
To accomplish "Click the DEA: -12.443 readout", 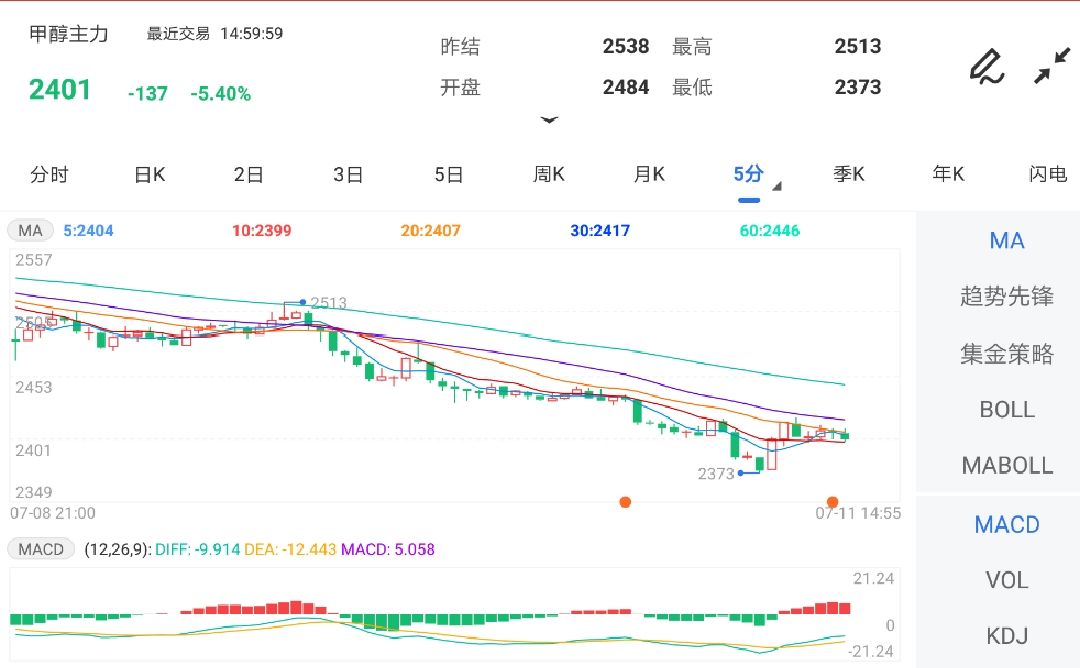I will 290,550.
